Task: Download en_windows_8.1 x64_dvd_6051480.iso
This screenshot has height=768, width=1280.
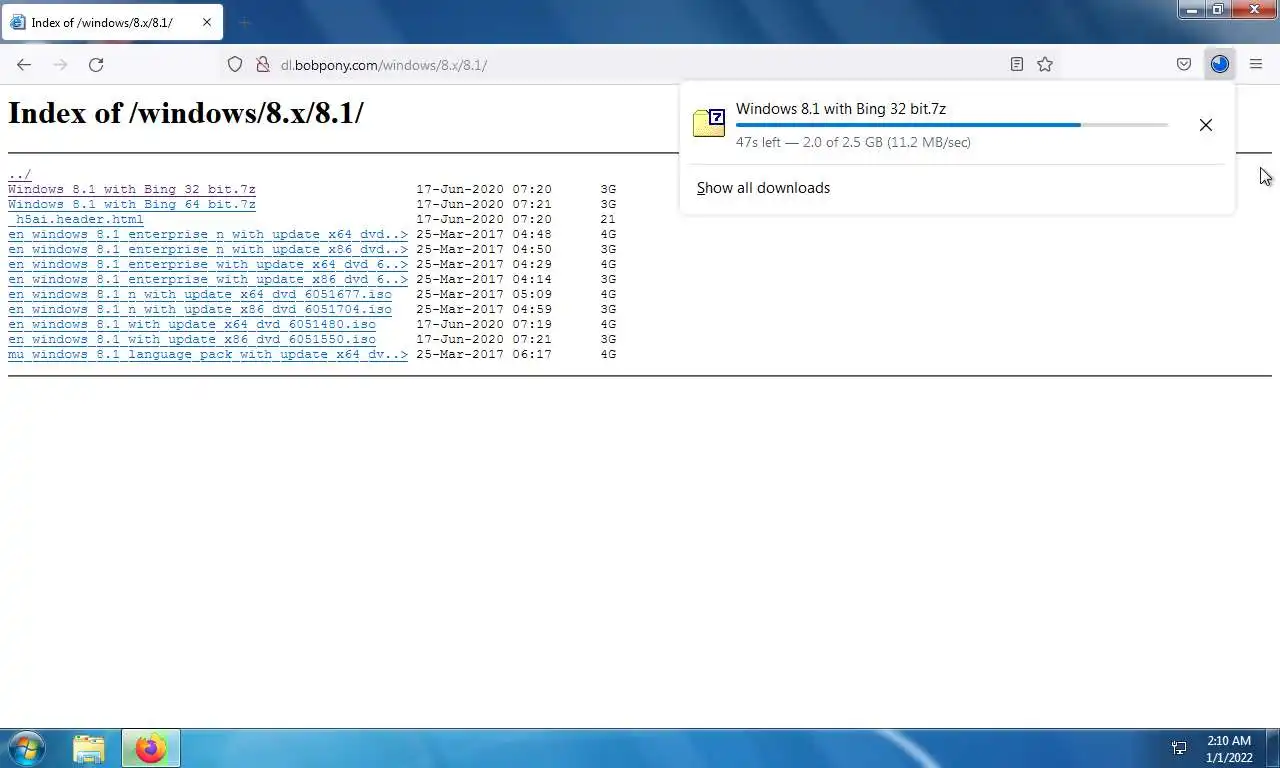Action: click(x=192, y=324)
